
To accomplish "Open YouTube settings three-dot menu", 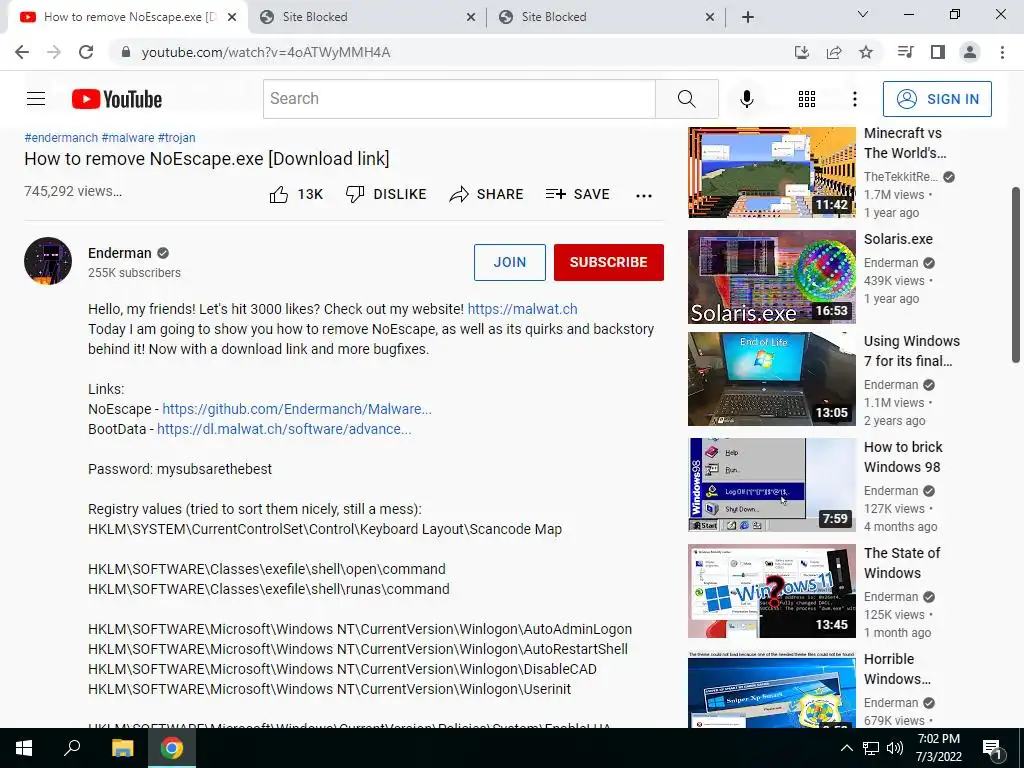I will [854, 99].
